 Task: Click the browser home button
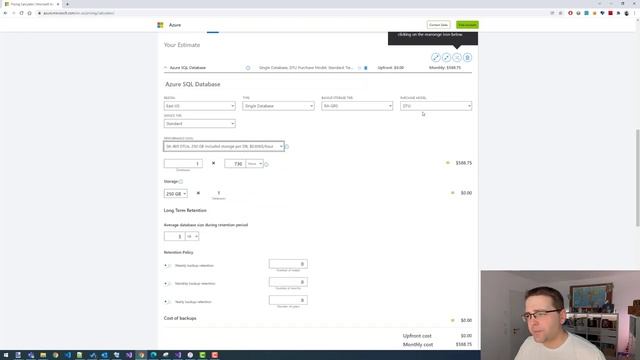coord(29,13)
